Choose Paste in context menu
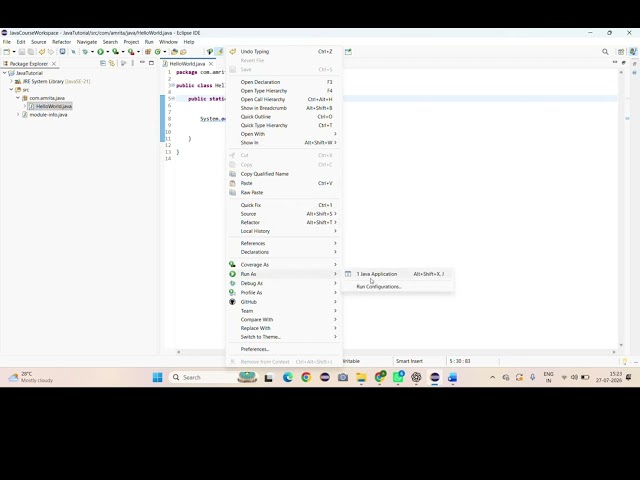Screen dimensions: 640x480 [x=284, y=183]
